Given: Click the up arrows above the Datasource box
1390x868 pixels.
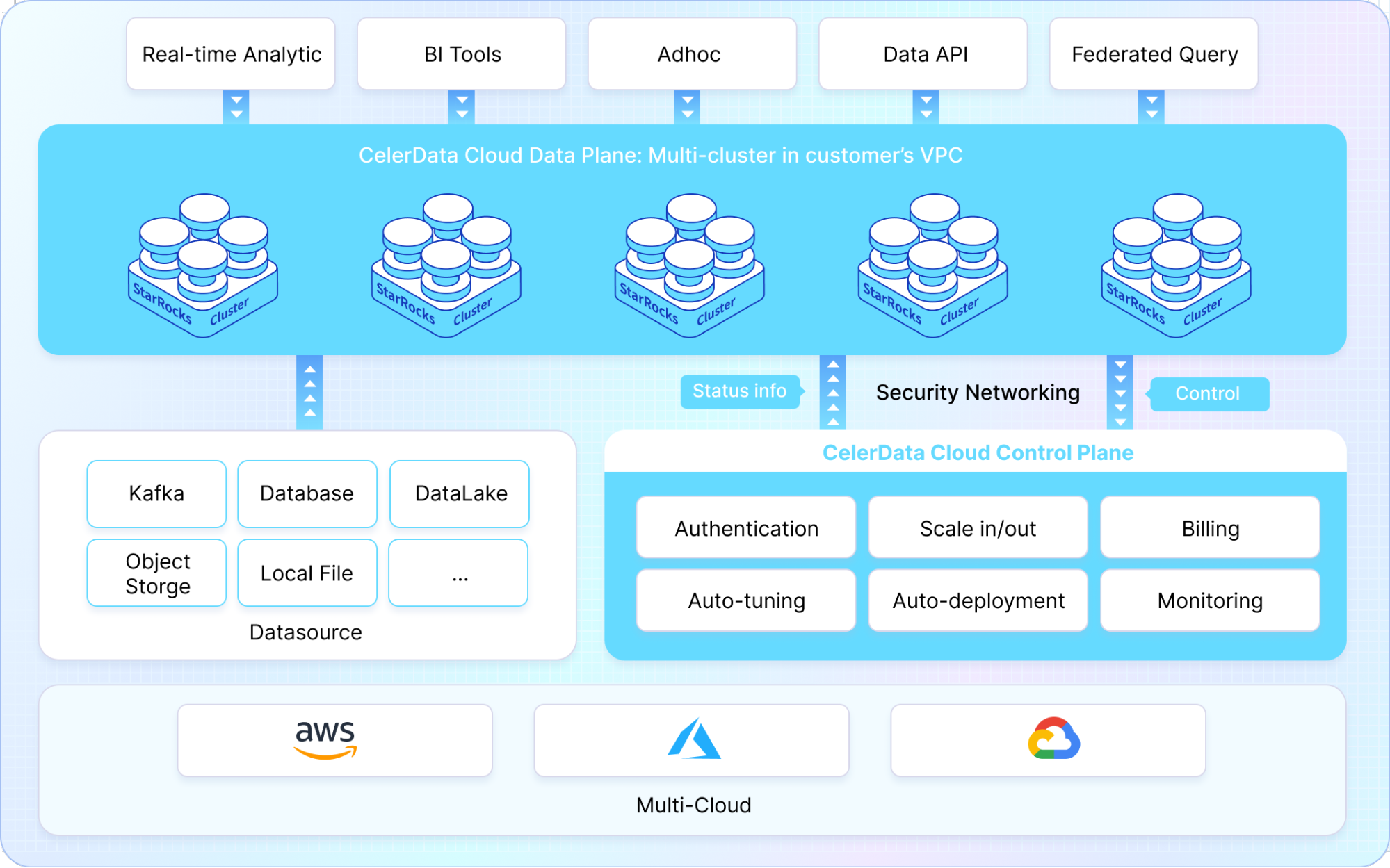Looking at the screenshot, I should click(309, 393).
